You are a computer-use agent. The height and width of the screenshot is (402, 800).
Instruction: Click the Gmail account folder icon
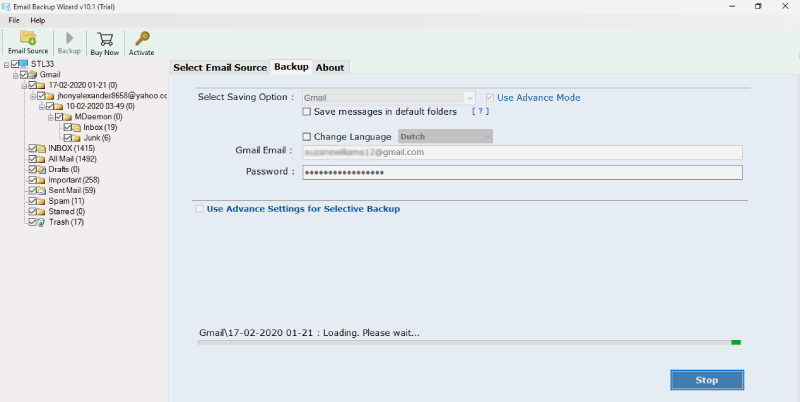pos(33,74)
